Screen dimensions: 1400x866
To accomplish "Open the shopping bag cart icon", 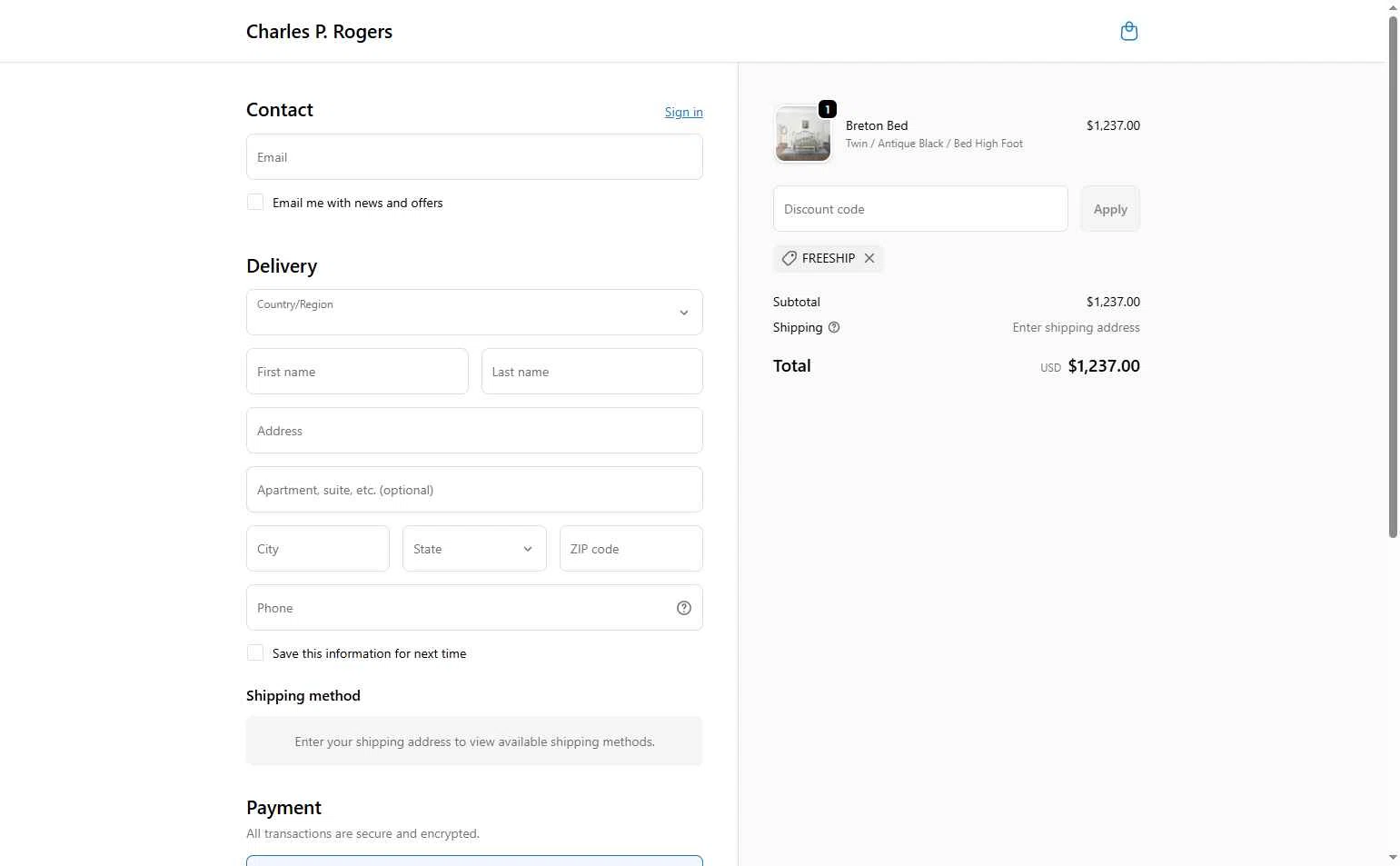I will point(1128,32).
